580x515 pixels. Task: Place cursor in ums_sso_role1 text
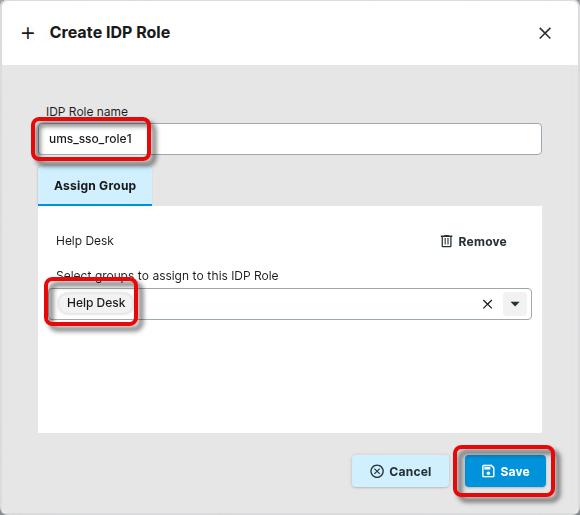click(x=91, y=139)
